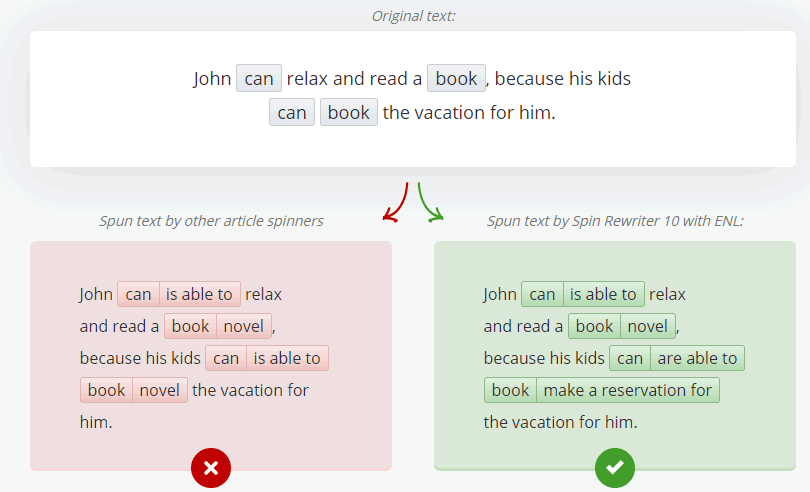Pick 'make a reservation for' option
The image size is (810, 492).
[x=627, y=390]
